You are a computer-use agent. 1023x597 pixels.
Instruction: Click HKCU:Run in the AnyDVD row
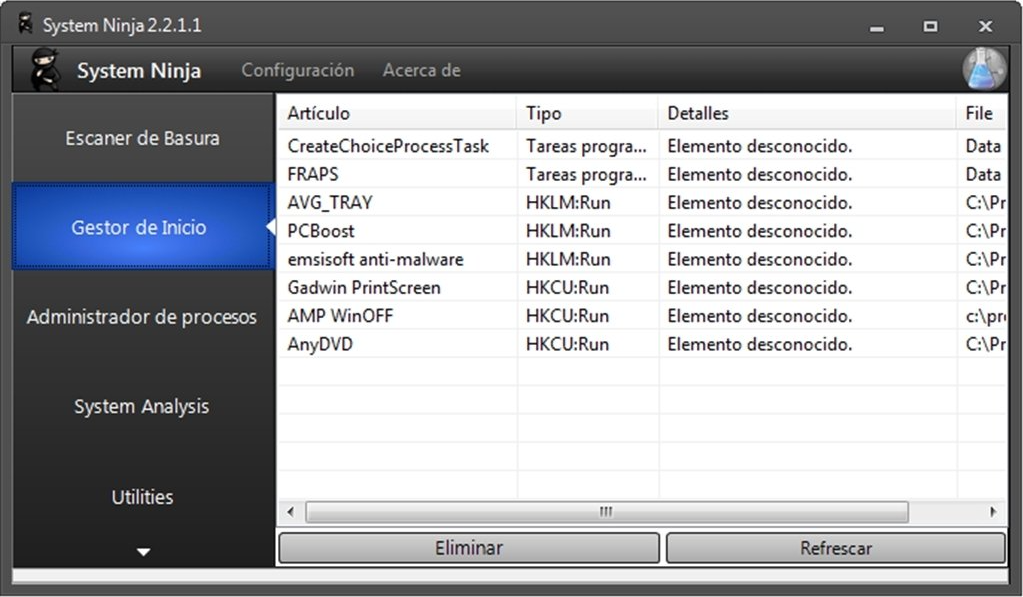567,344
